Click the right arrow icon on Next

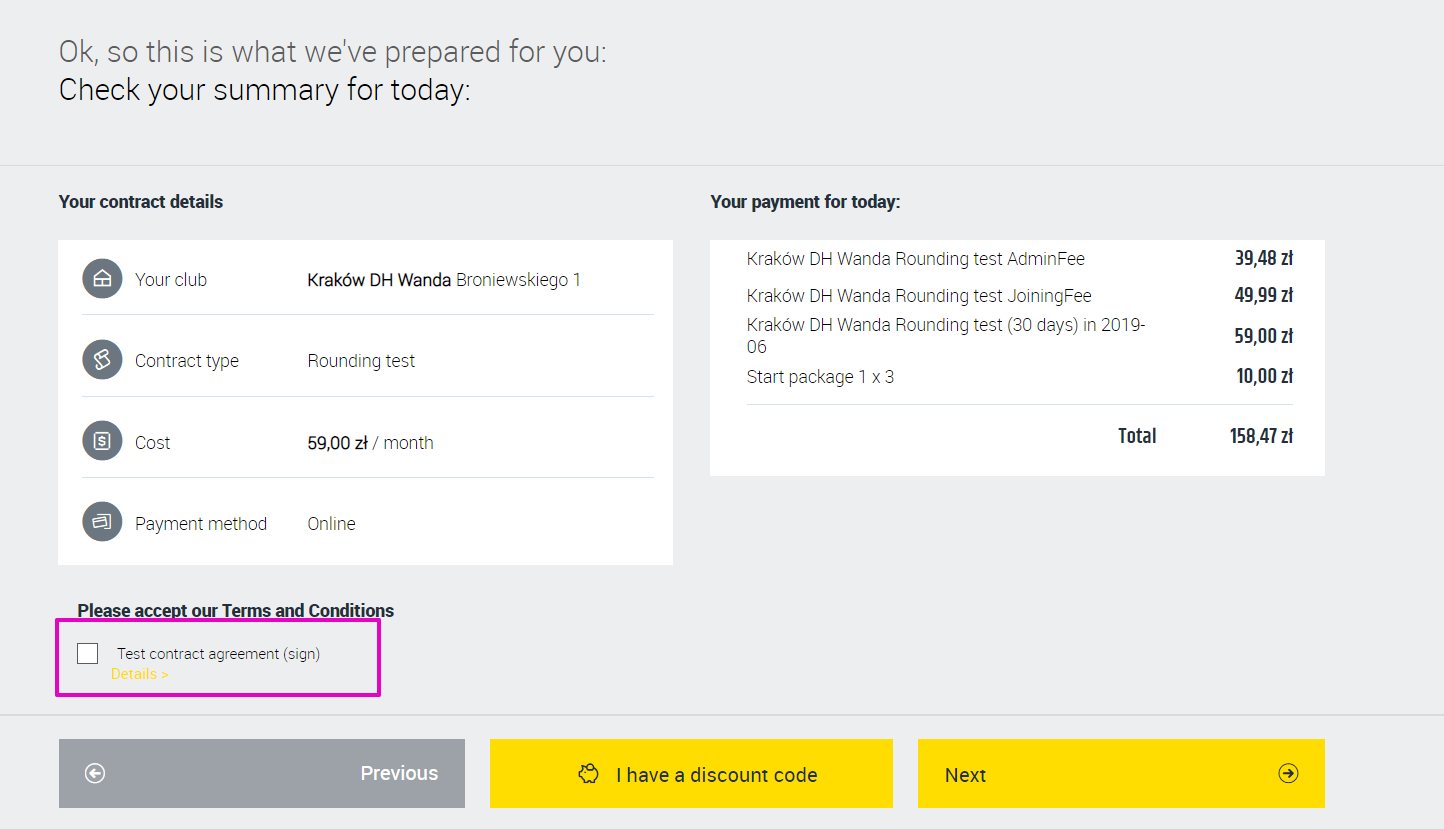point(1288,773)
